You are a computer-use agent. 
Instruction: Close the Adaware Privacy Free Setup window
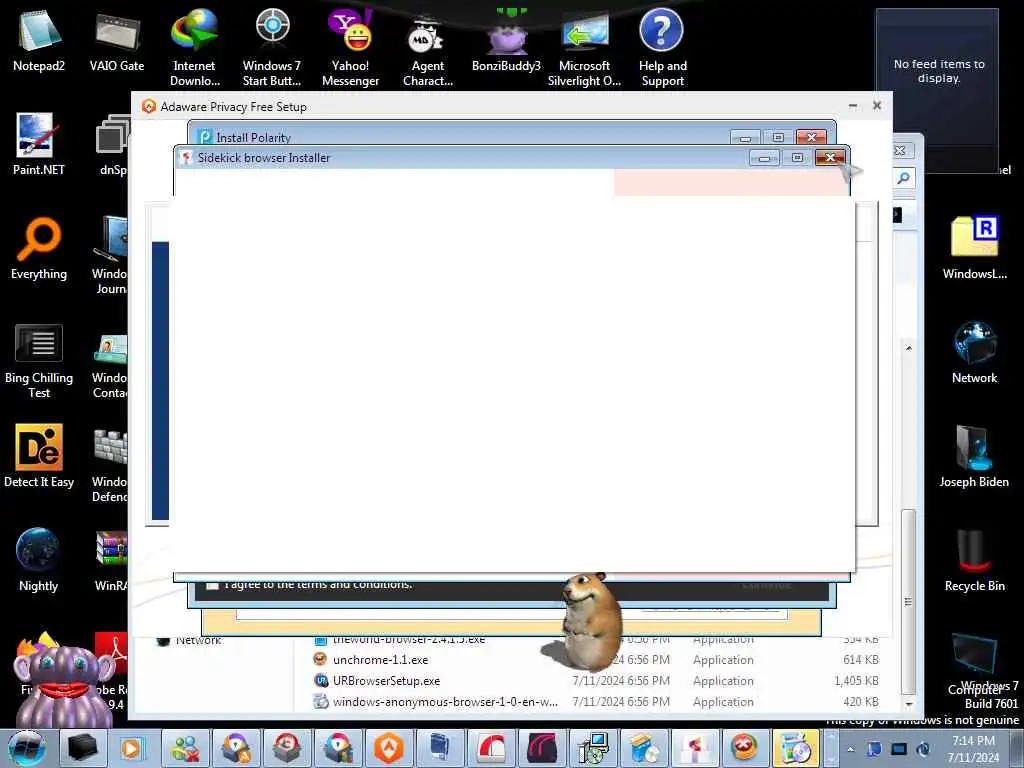[877, 105]
